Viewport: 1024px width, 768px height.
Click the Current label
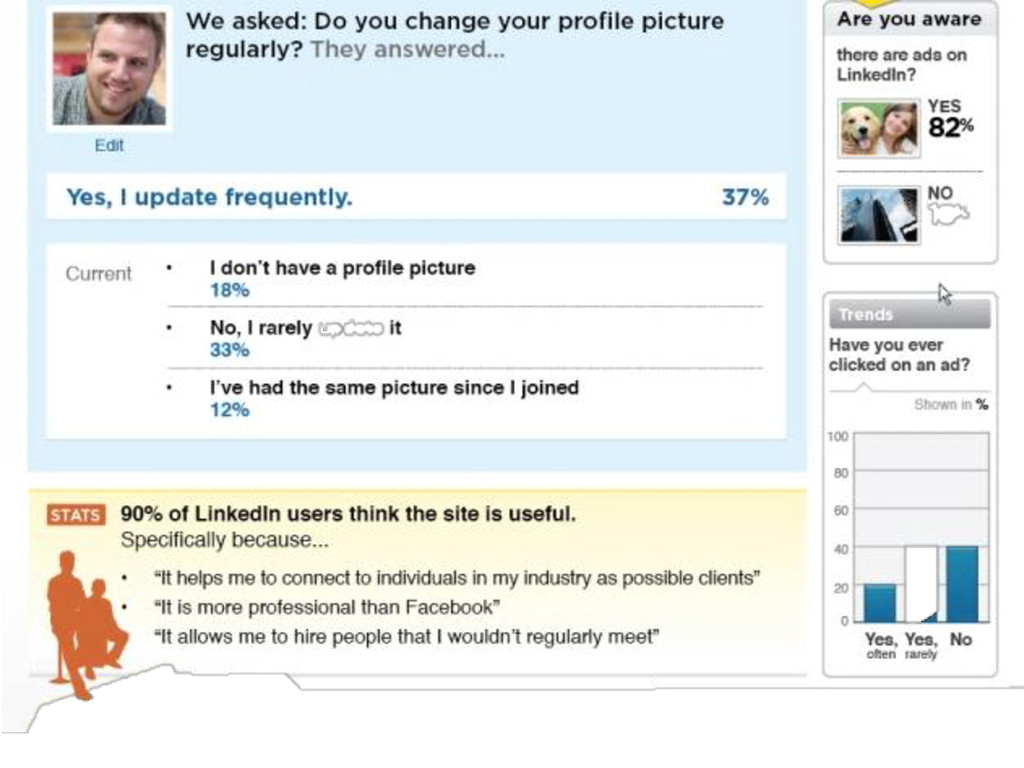point(98,274)
